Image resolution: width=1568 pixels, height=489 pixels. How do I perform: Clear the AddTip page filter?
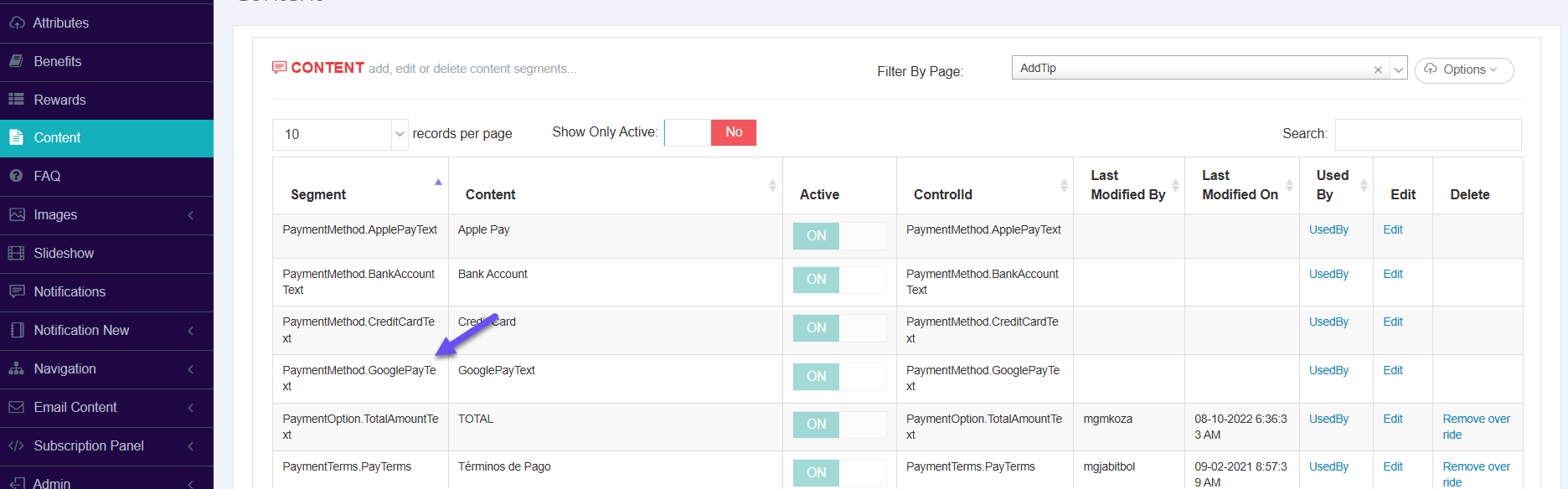[x=1378, y=69]
